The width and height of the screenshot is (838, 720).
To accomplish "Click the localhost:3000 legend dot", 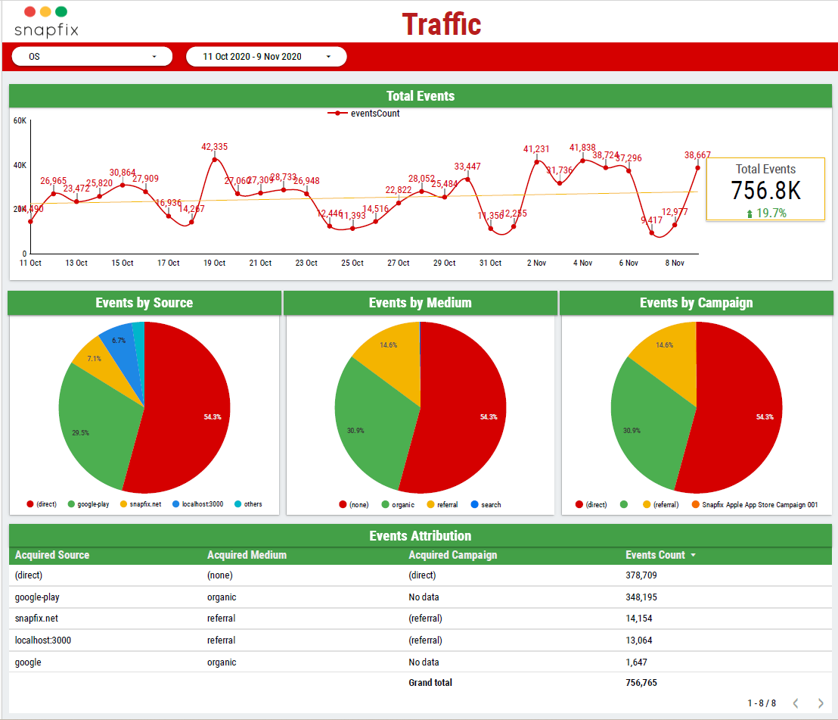I will pos(176,504).
